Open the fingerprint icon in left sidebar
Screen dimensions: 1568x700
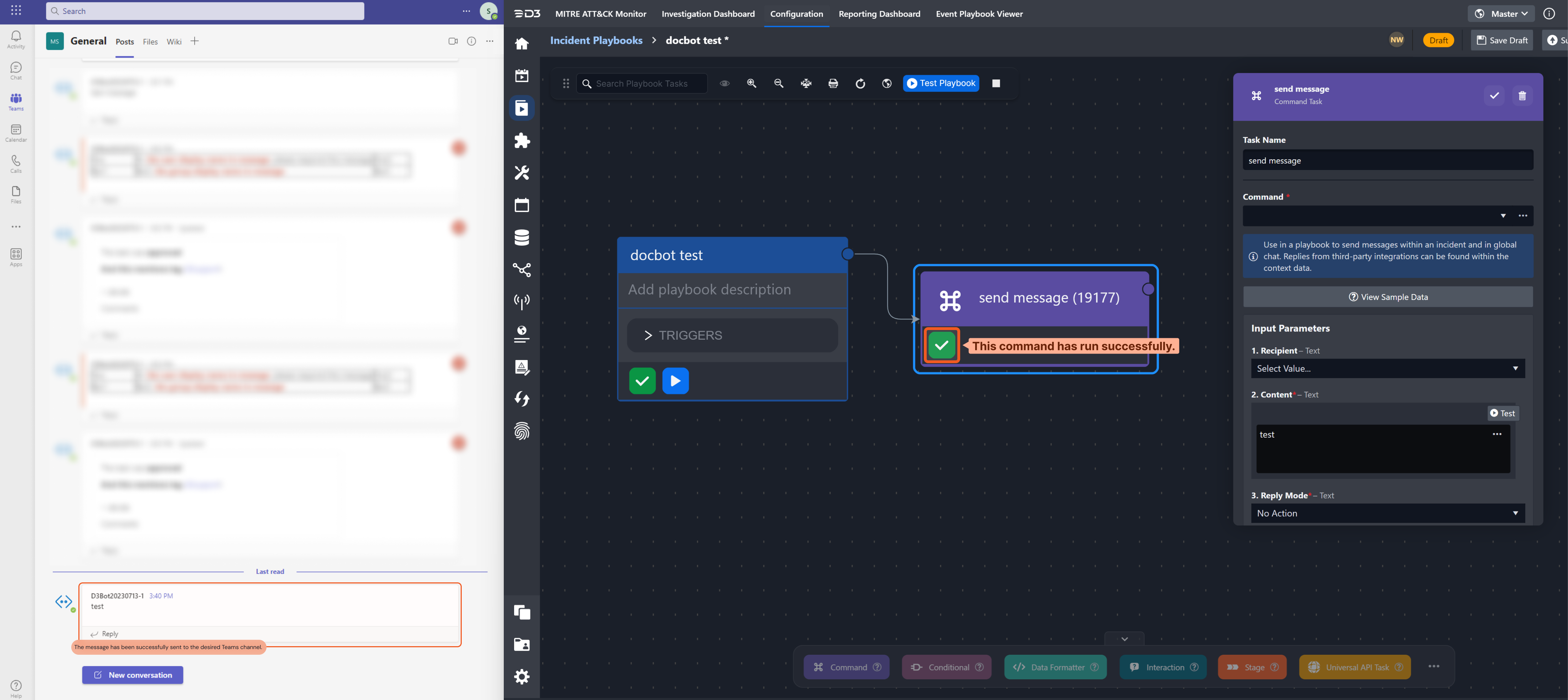[522, 431]
